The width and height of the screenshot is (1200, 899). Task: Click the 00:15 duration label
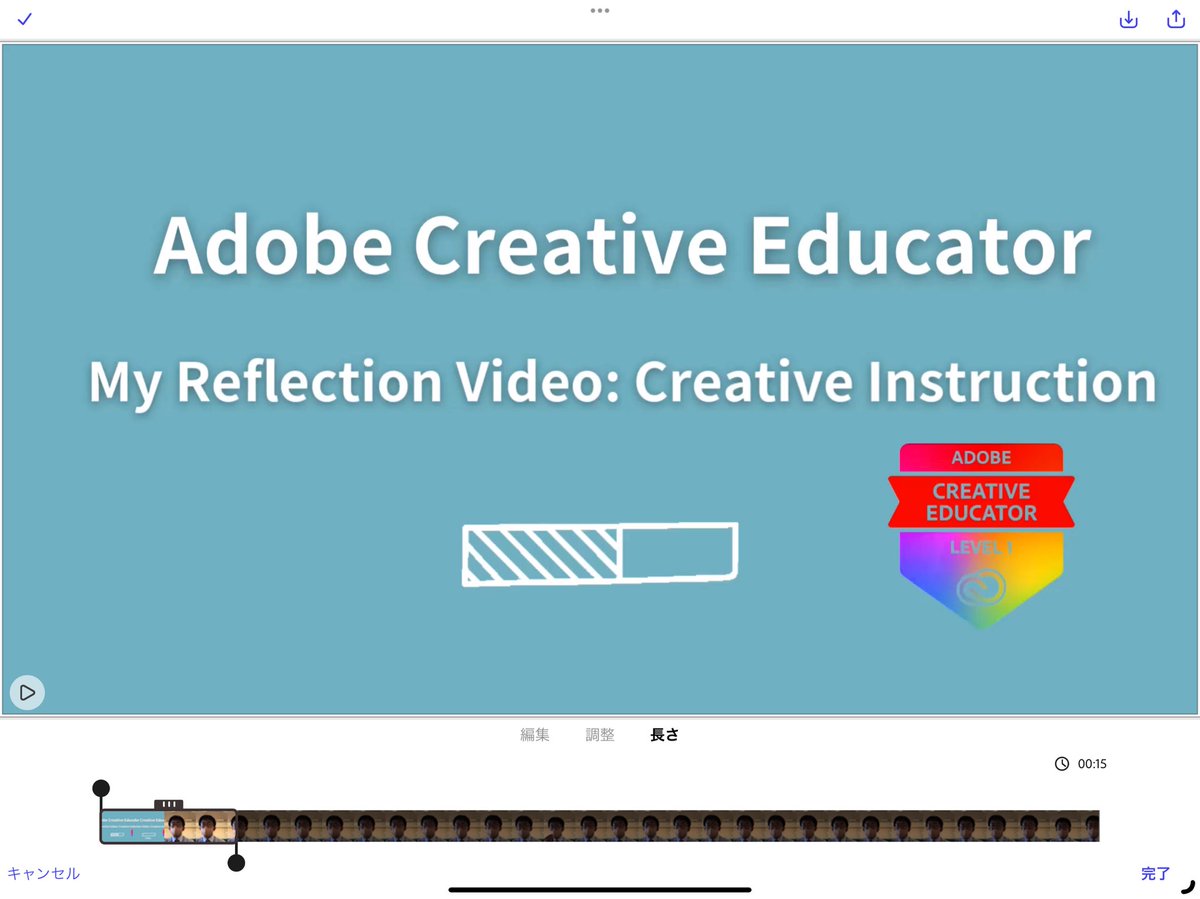pyautogui.click(x=1093, y=763)
